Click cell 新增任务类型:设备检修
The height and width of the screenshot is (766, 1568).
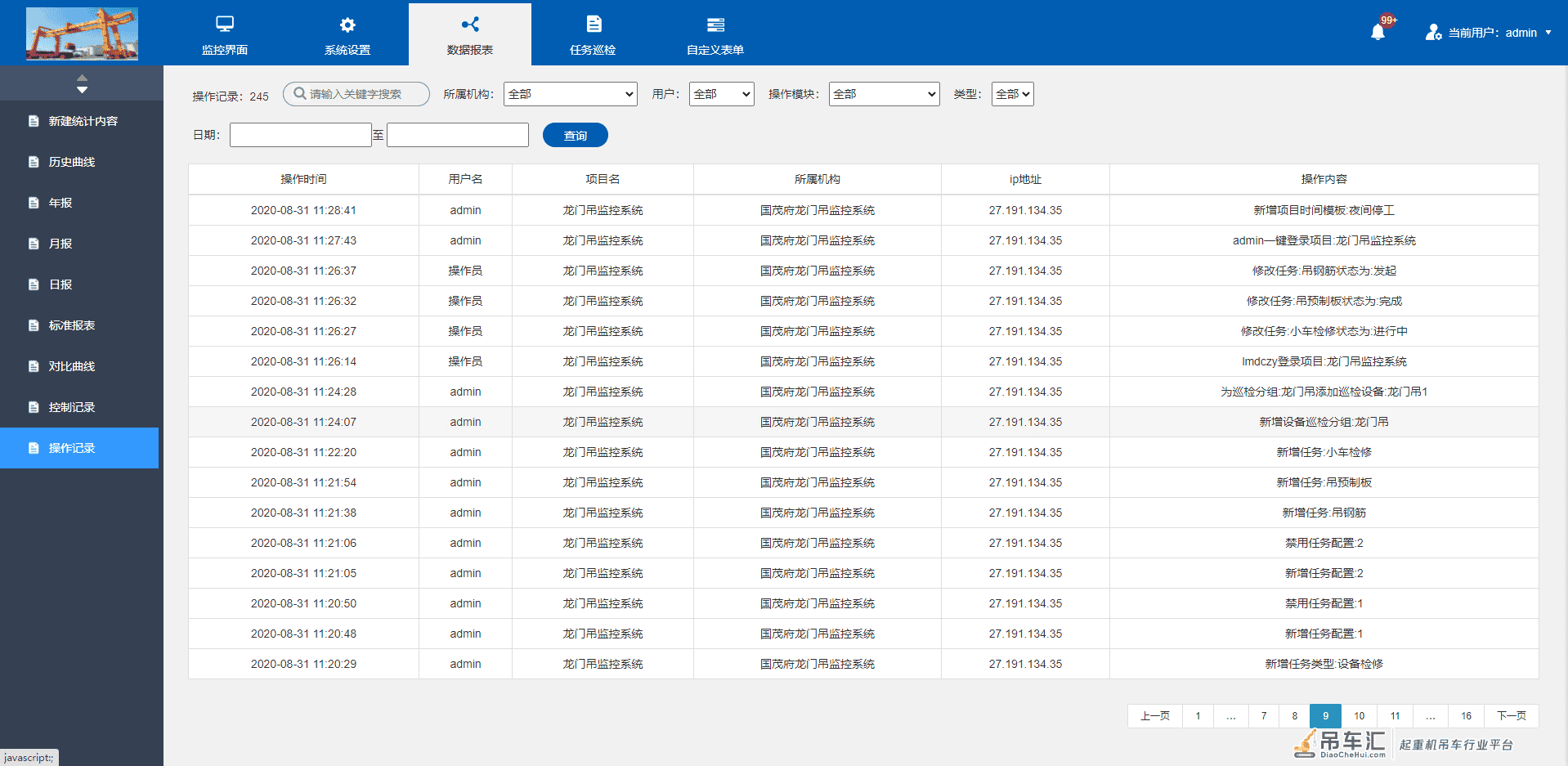1324,664
